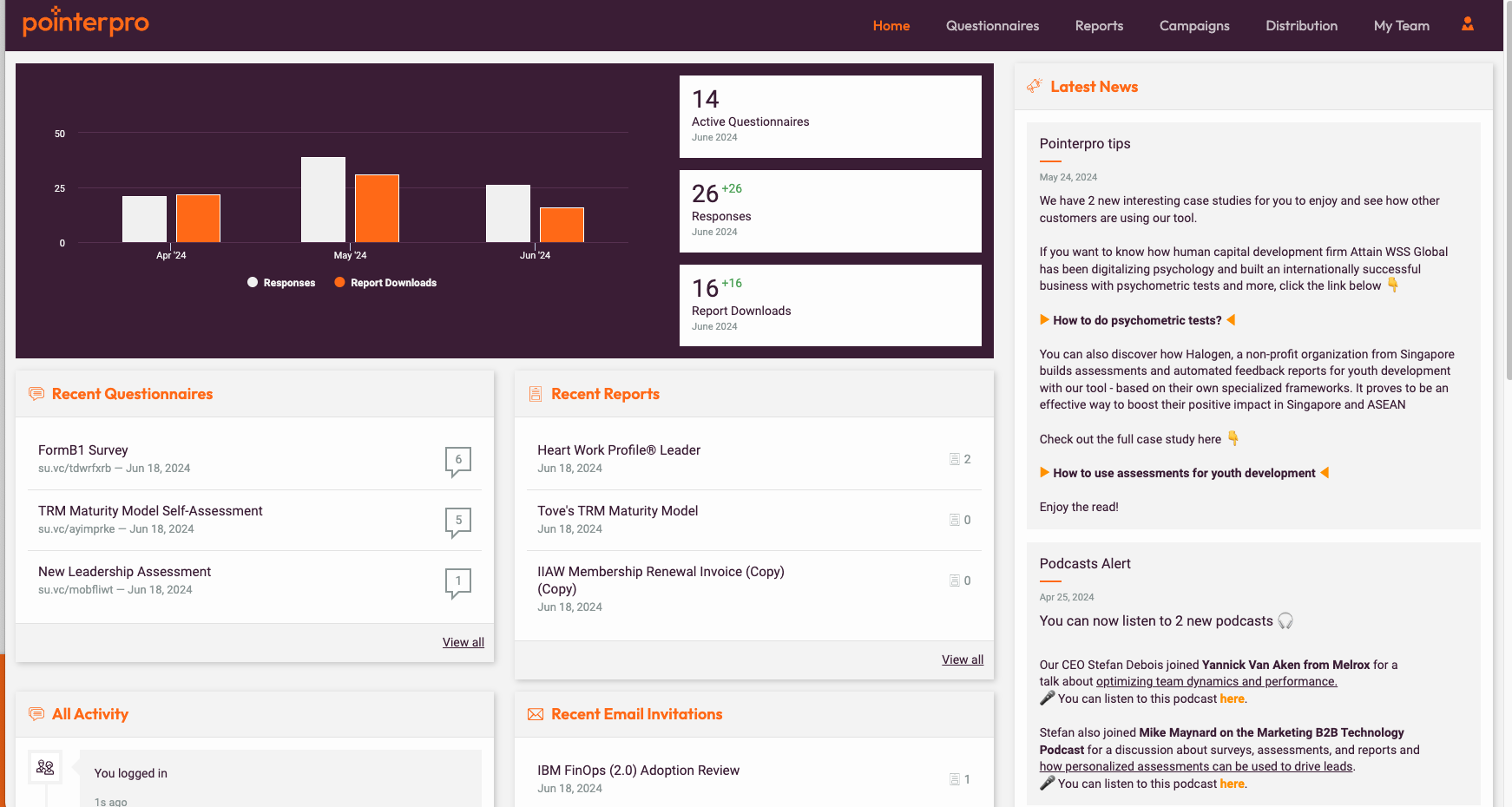Screen dimensions: 1512x807
Task: Click su.vc/tdwrfxrb short link text
Action: click(x=75, y=468)
